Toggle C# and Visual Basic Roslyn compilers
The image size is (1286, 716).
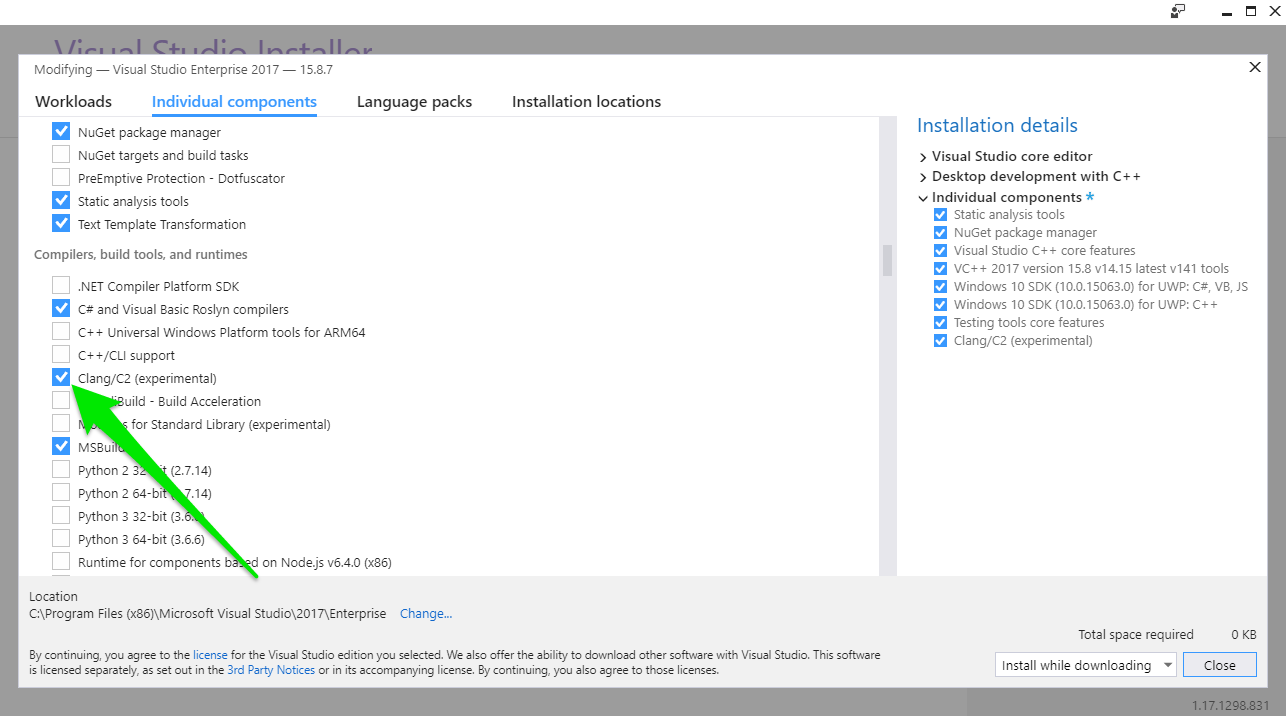pyautogui.click(x=61, y=308)
